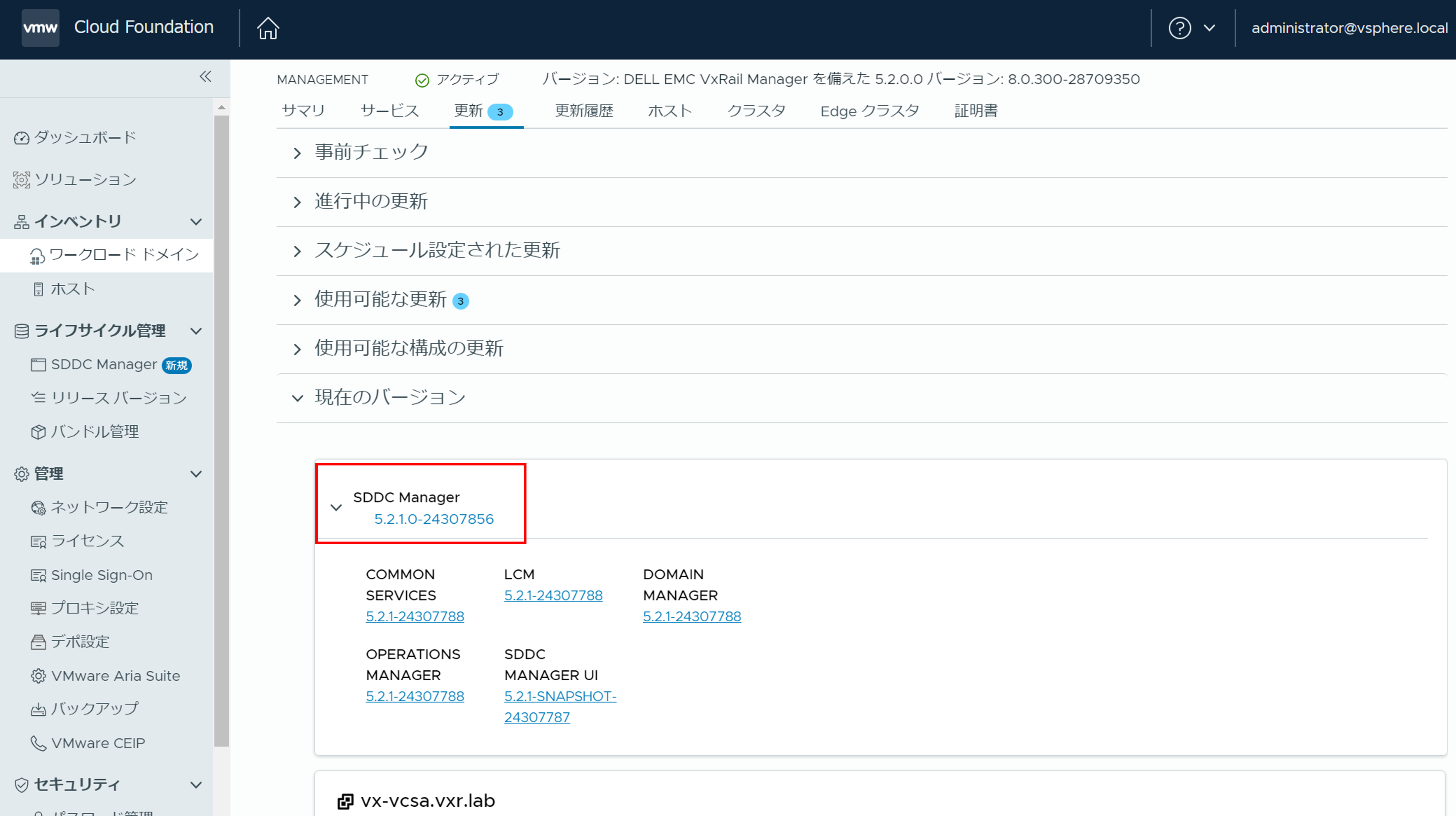Open SDDC Manager sidebar entry
1456x816 pixels.
tap(104, 365)
